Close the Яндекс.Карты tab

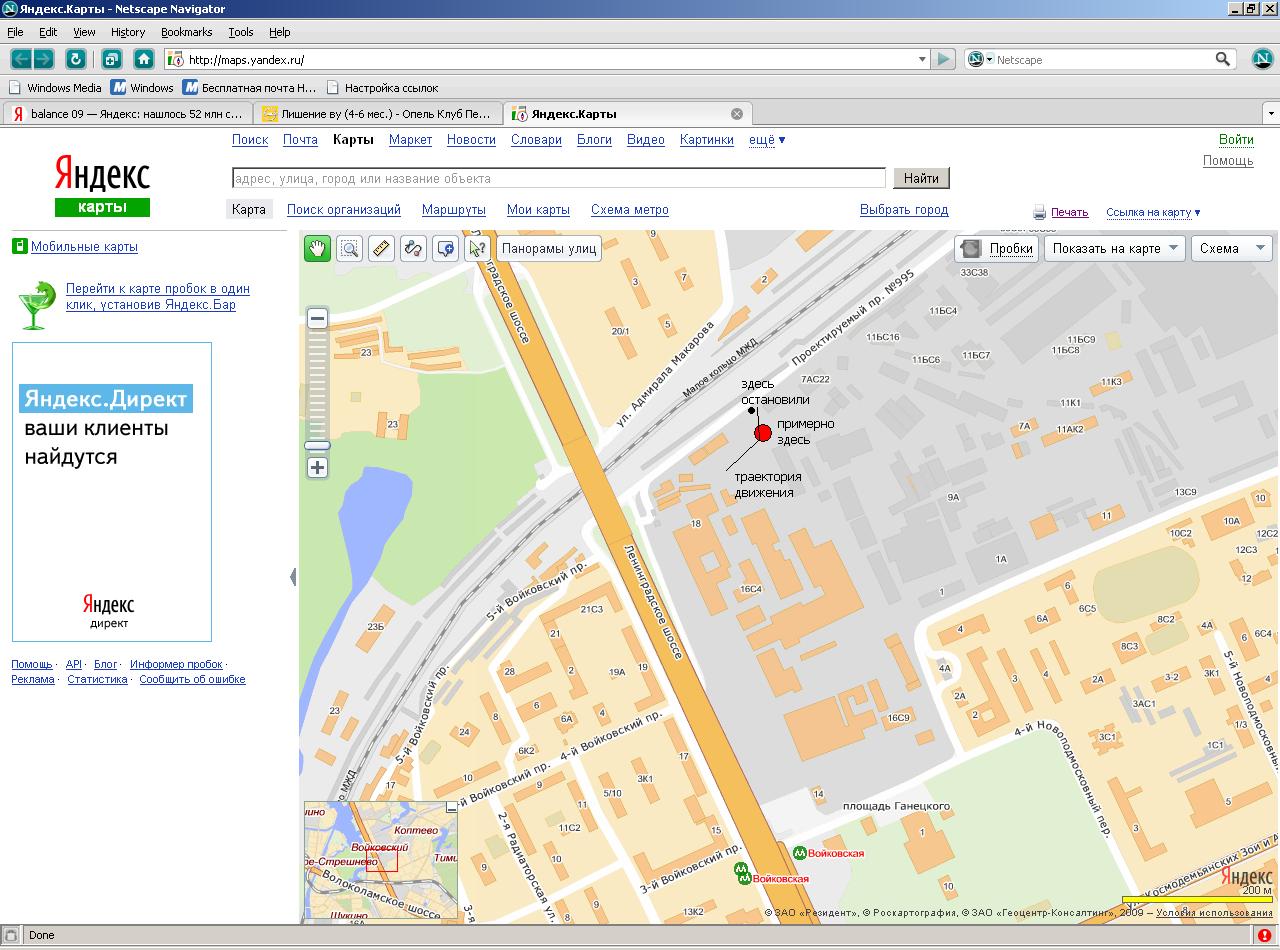[x=737, y=113]
